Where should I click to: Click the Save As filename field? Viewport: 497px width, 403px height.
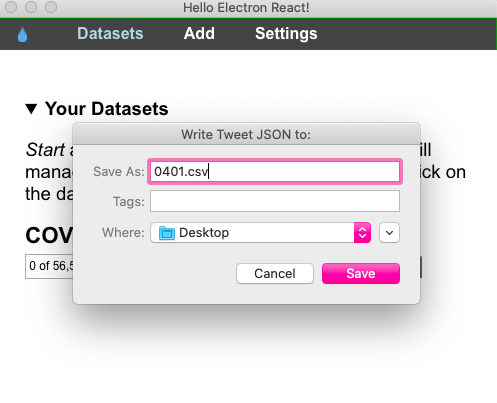coord(275,172)
